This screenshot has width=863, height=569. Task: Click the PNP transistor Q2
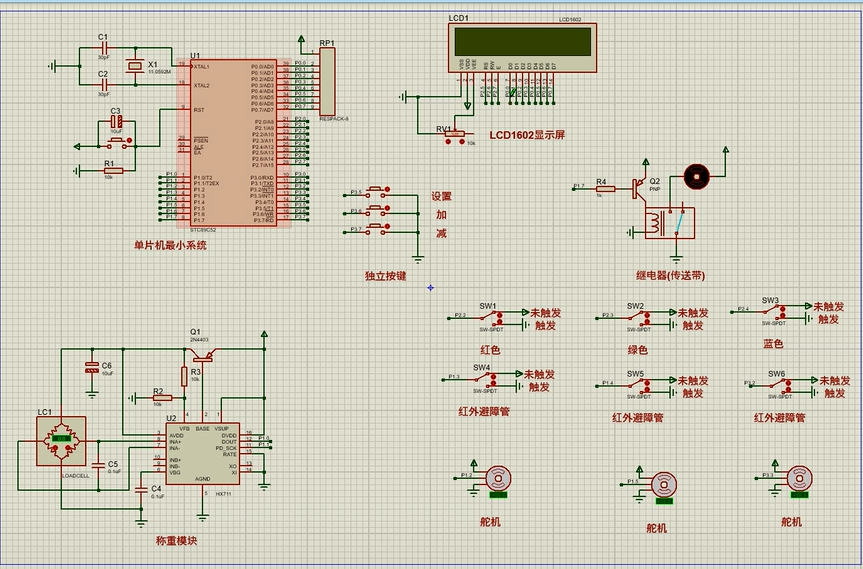[638, 186]
